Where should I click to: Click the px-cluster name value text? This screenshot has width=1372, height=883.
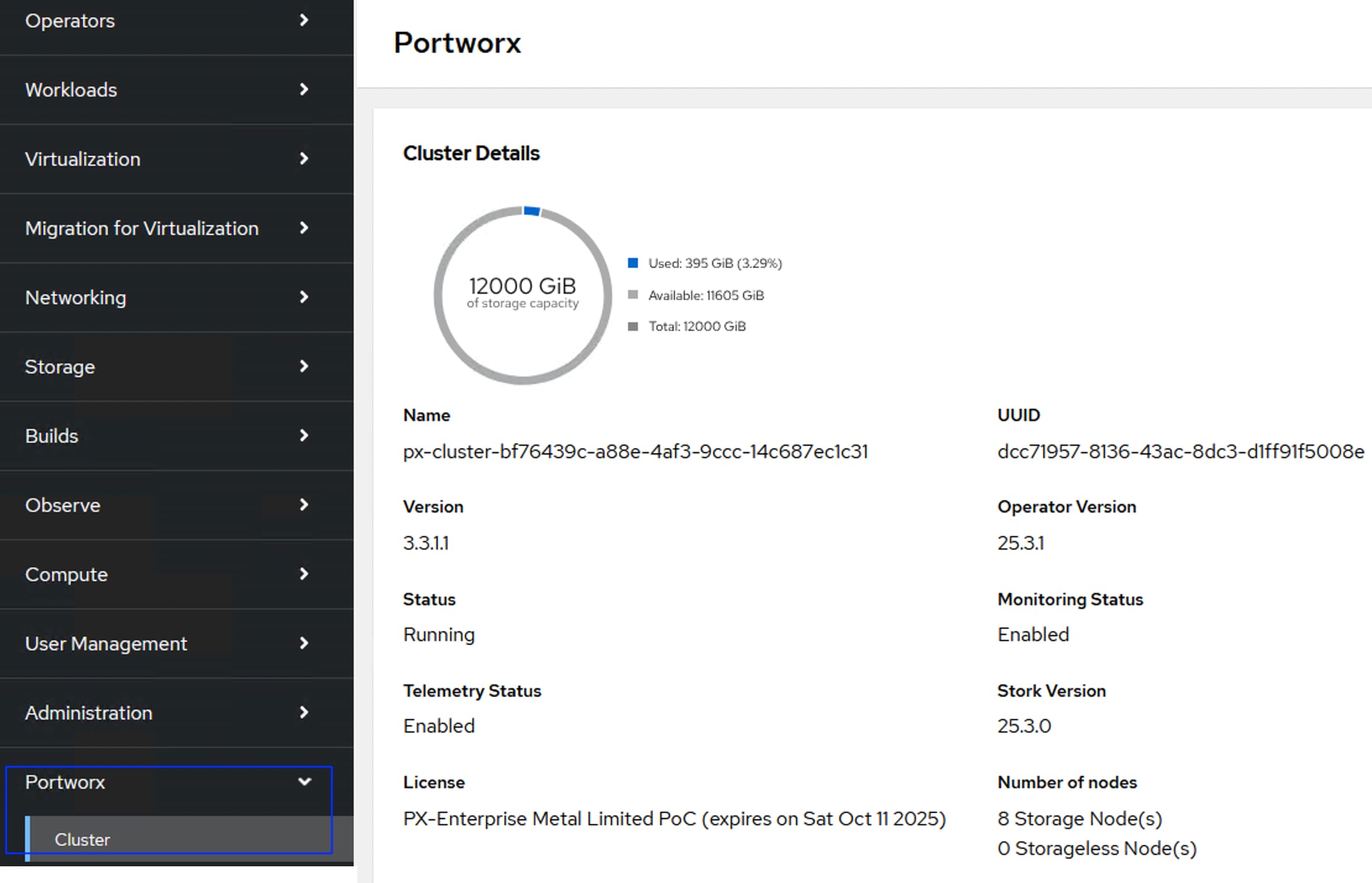pos(635,452)
